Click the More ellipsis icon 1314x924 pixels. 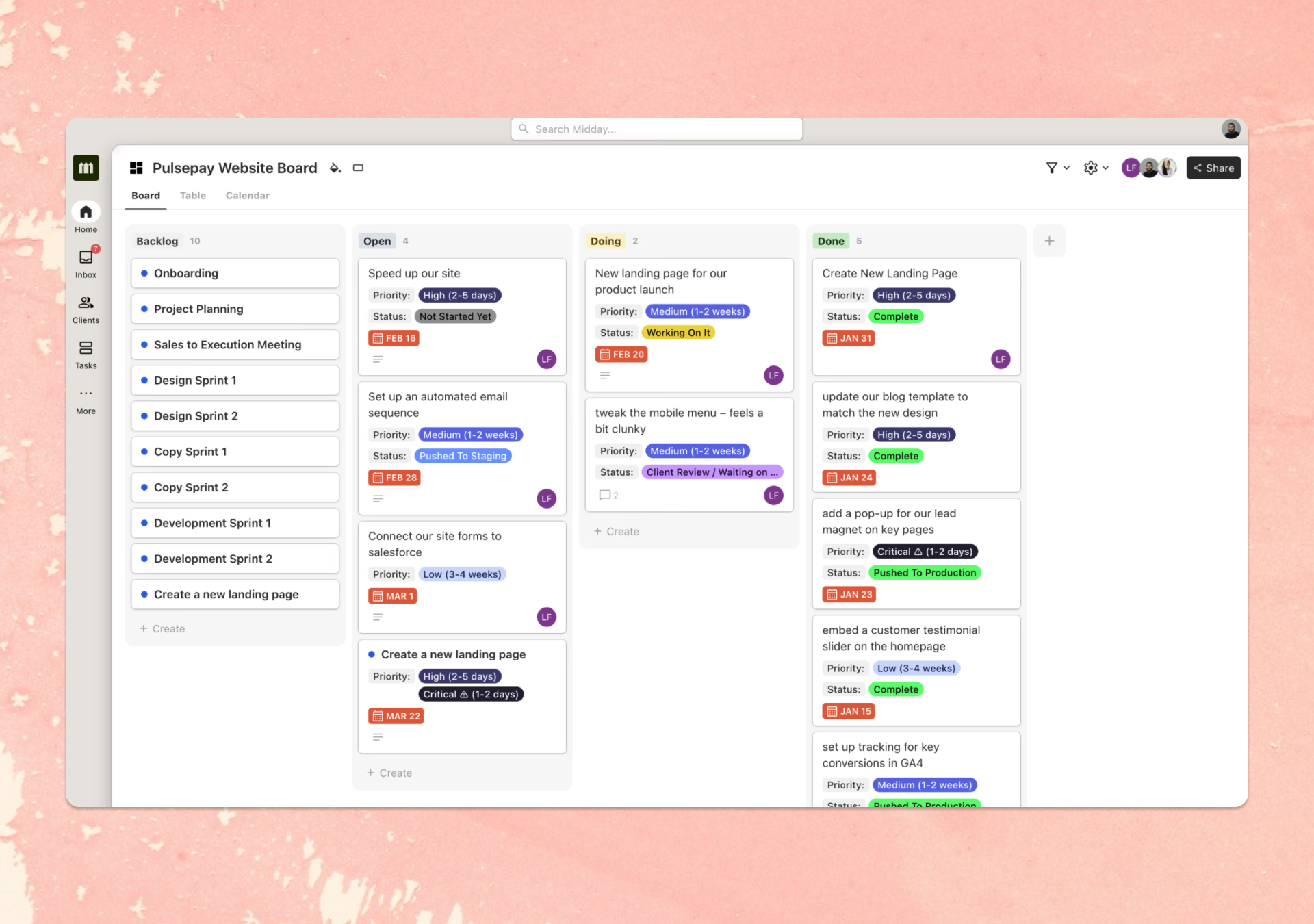pos(86,394)
